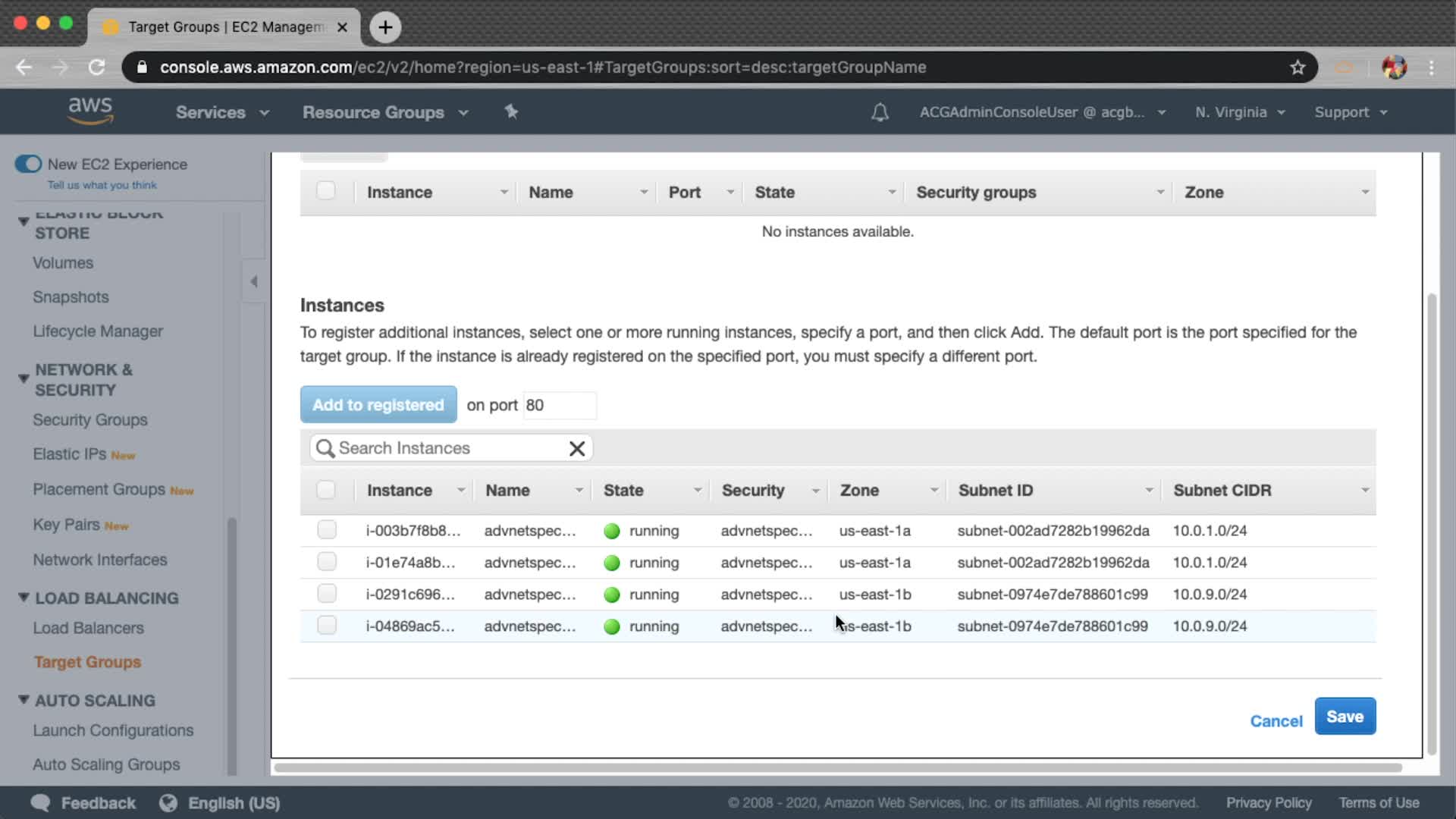Collapse the Load Balancing sidebar section

click(x=24, y=598)
